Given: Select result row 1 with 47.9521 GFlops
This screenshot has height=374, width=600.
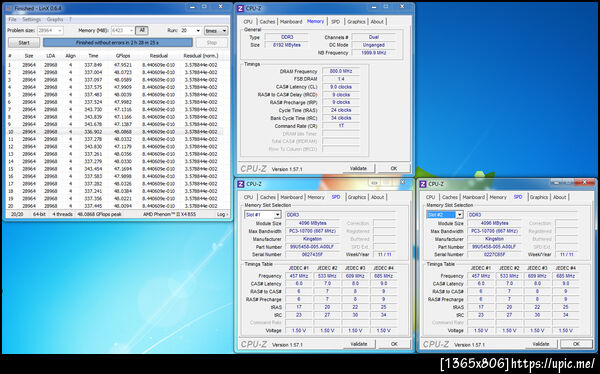Looking at the screenshot, I should tap(115, 65).
